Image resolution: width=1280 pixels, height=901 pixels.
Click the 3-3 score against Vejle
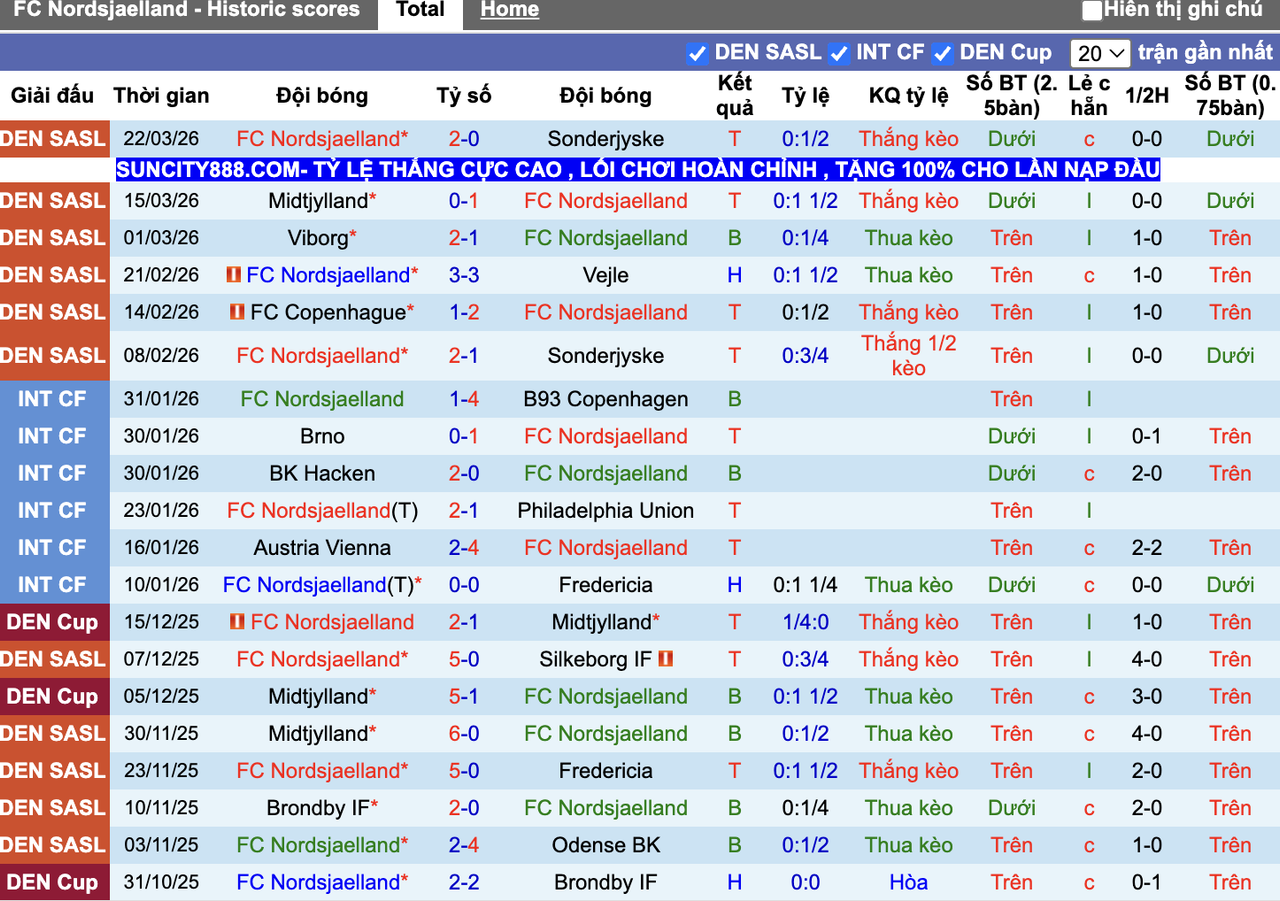point(464,275)
